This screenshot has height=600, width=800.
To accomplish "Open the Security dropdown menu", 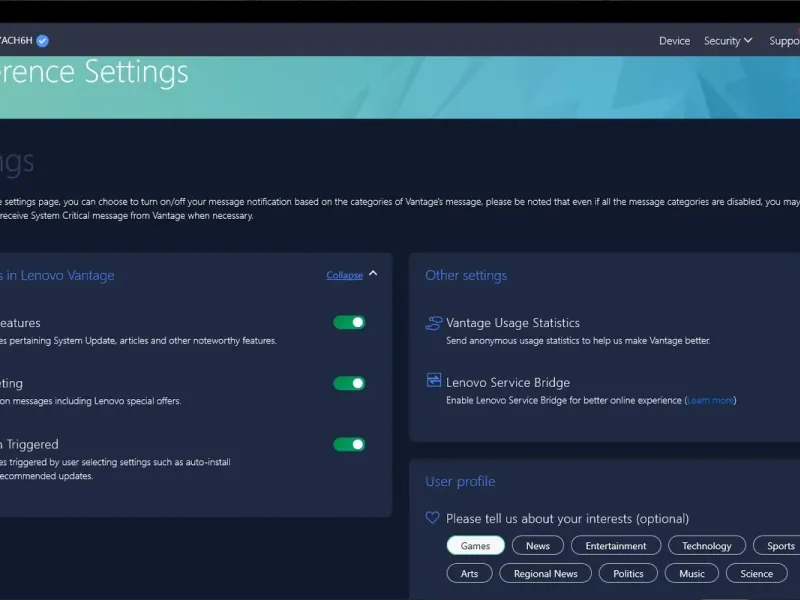I will [728, 41].
